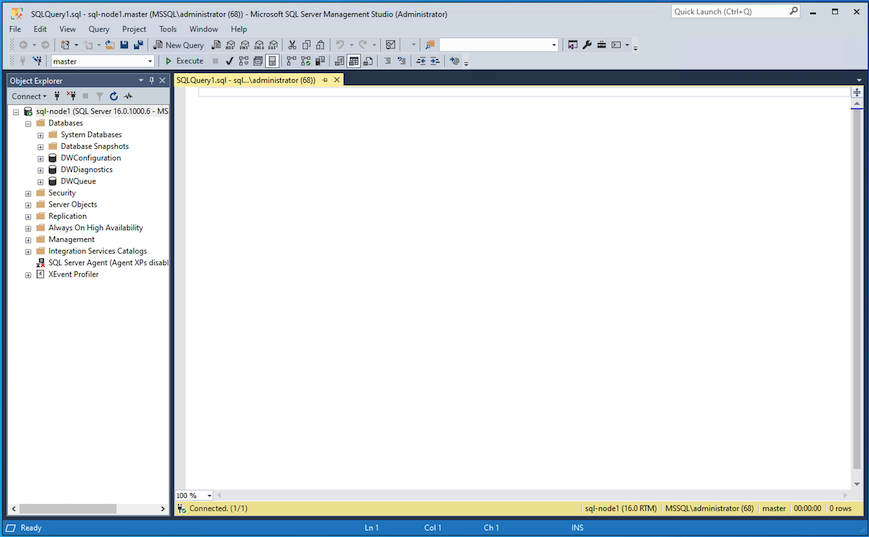Click the New Query toolbar button

(178, 45)
